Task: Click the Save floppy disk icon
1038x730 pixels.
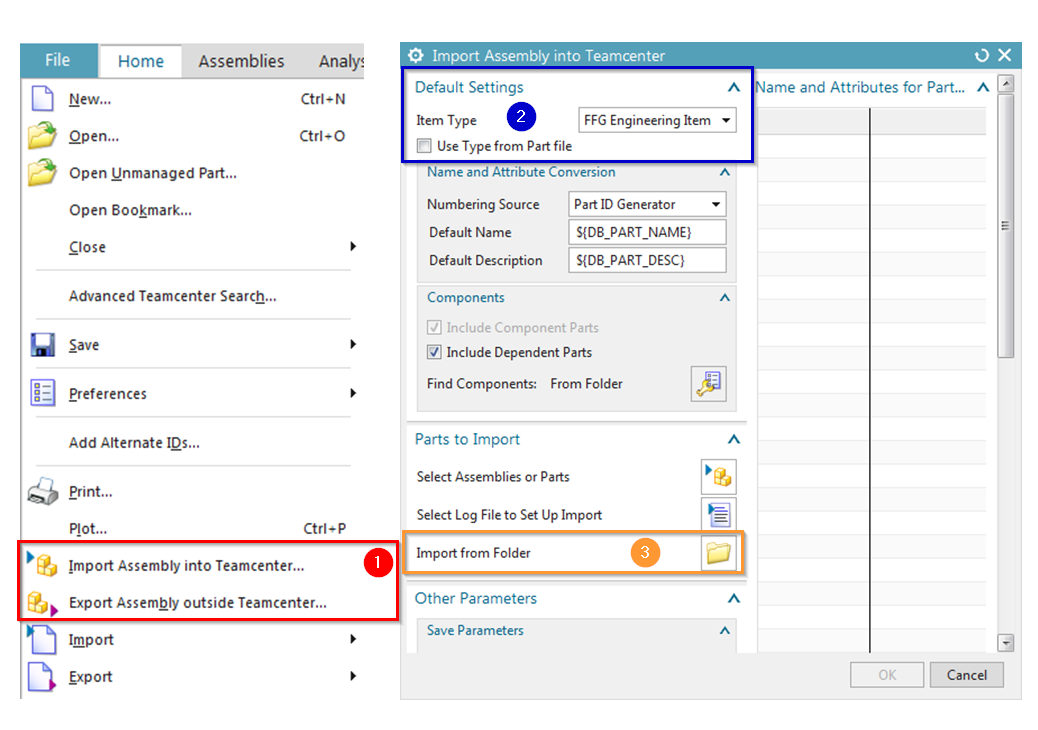Action: 42,345
